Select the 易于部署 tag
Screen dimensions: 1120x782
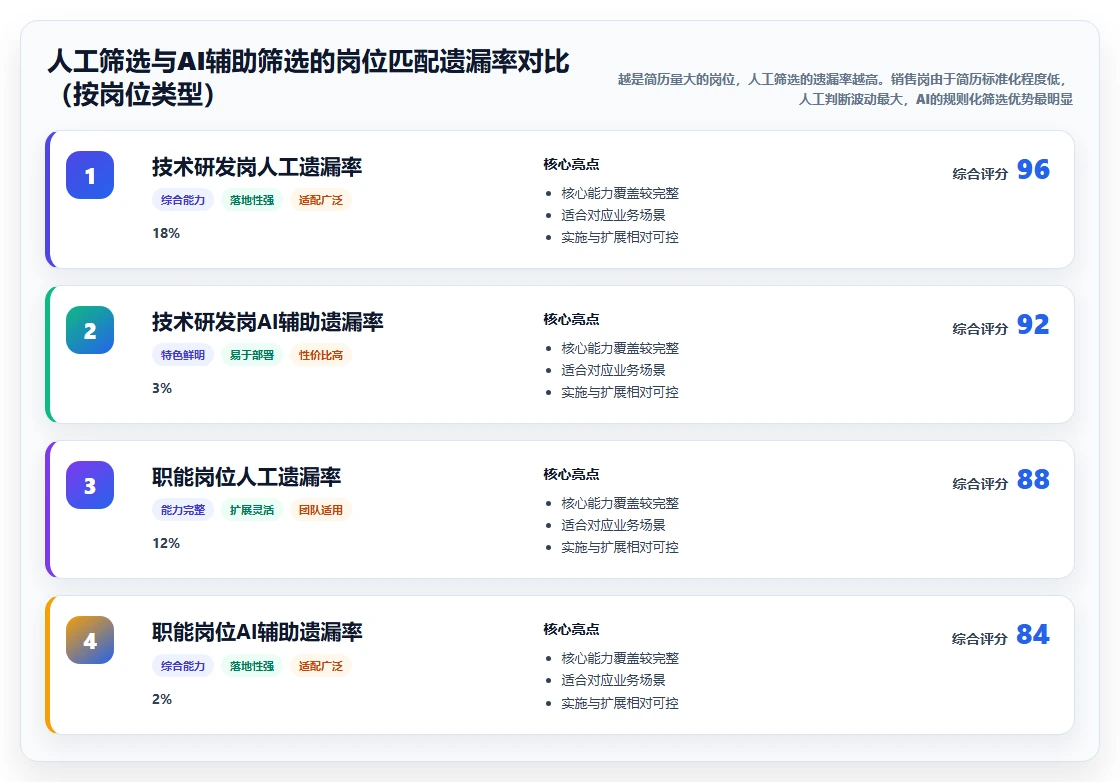click(252, 355)
